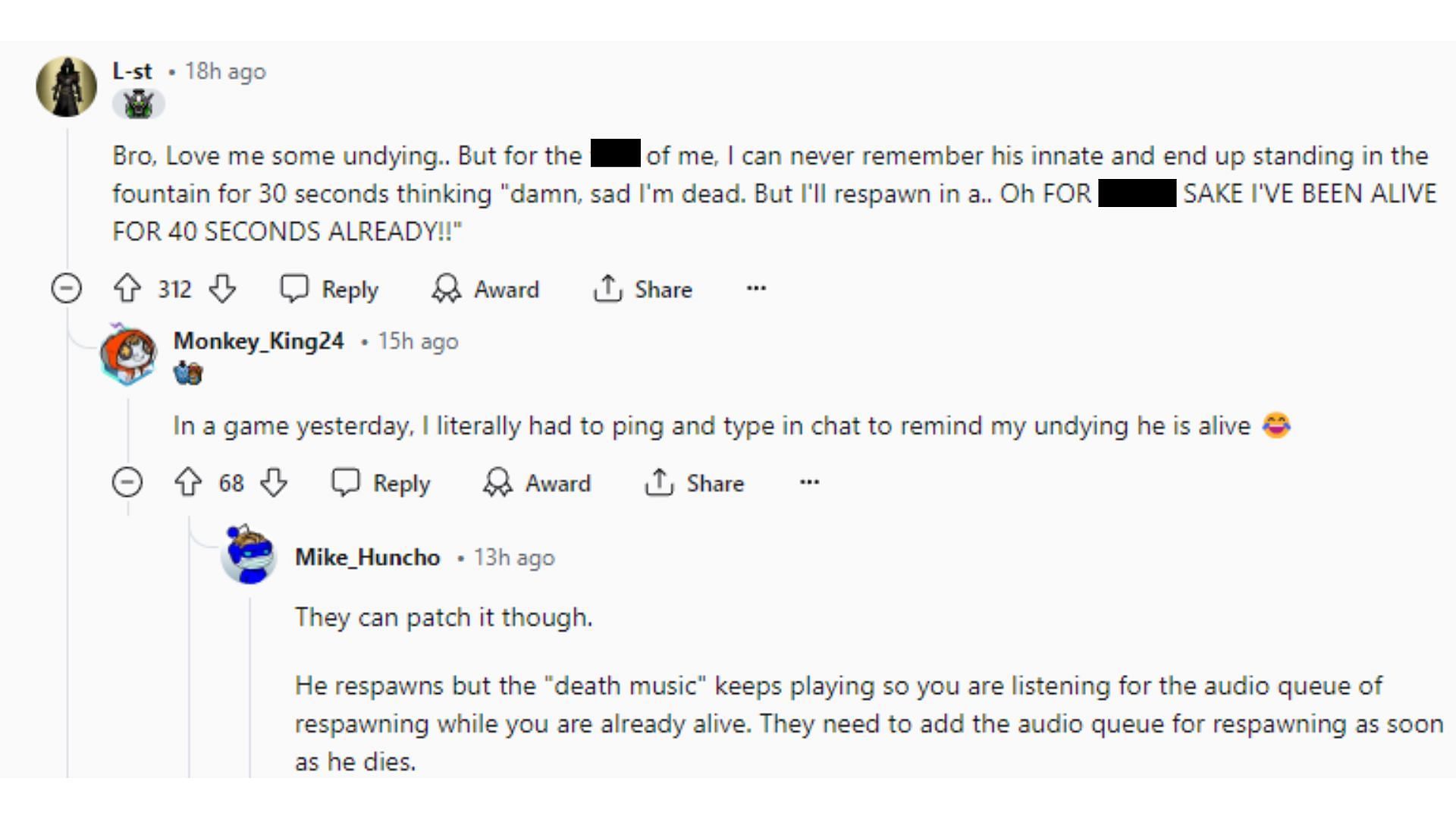Expand the more options menu on L-st comment
1456x819 pixels.
[x=756, y=290]
